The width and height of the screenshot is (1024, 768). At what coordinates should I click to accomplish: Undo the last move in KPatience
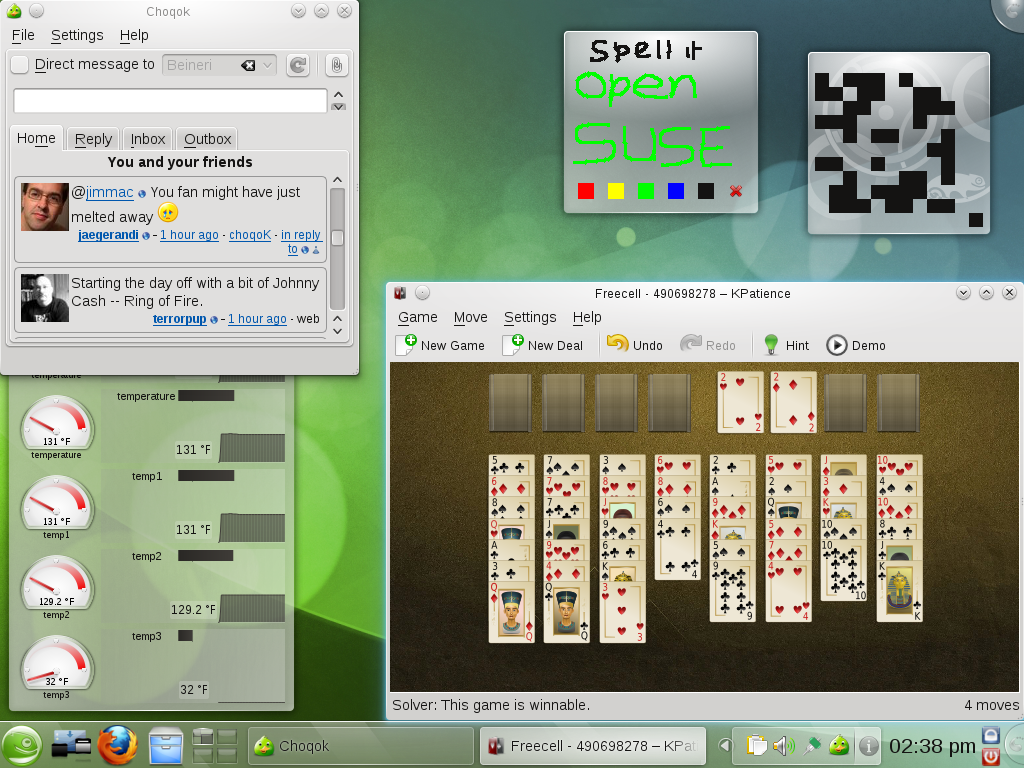tap(633, 345)
